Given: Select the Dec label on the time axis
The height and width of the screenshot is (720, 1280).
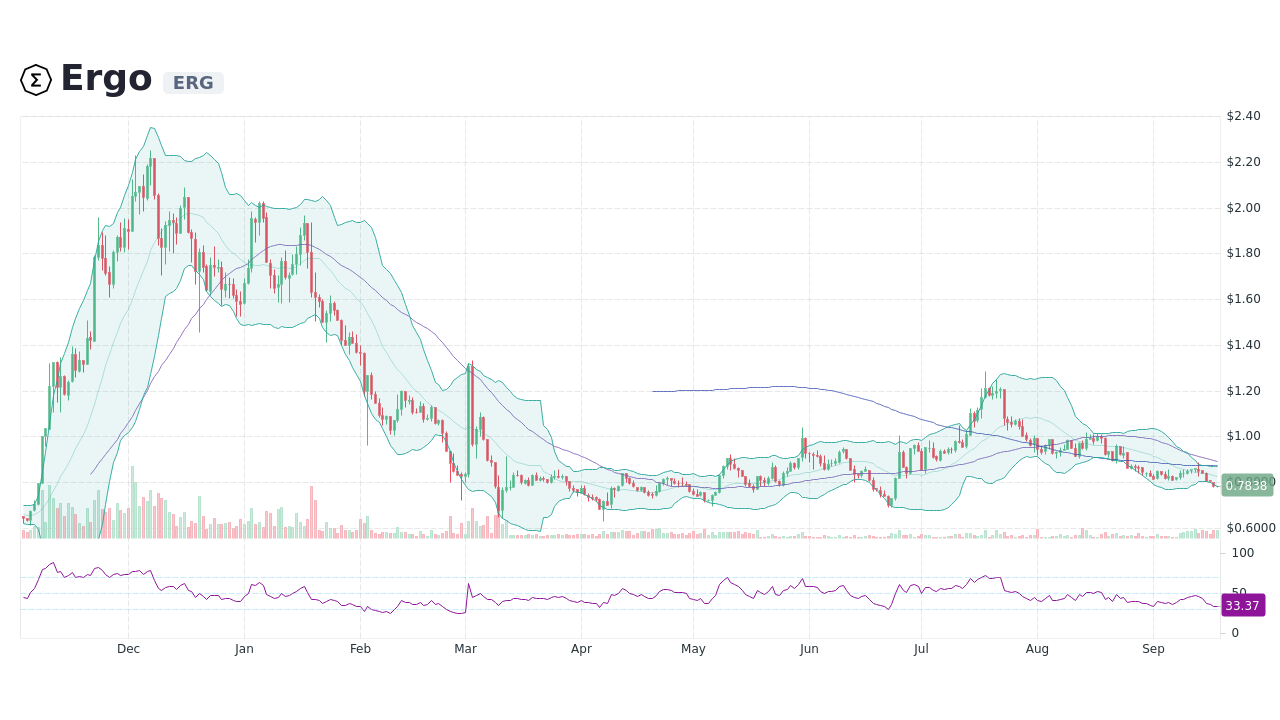Looking at the screenshot, I should (128, 649).
